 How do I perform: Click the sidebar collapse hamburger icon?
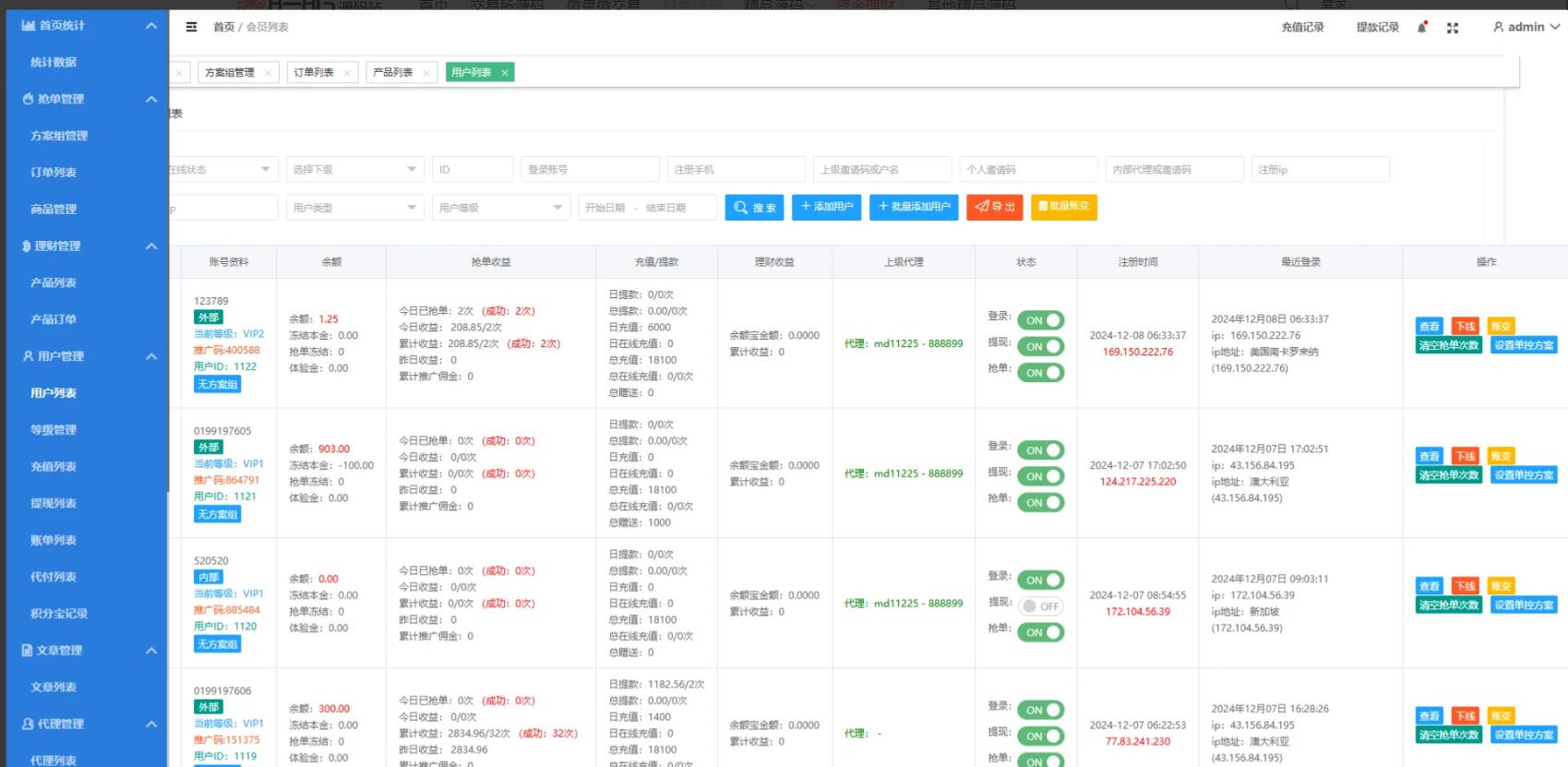191,27
